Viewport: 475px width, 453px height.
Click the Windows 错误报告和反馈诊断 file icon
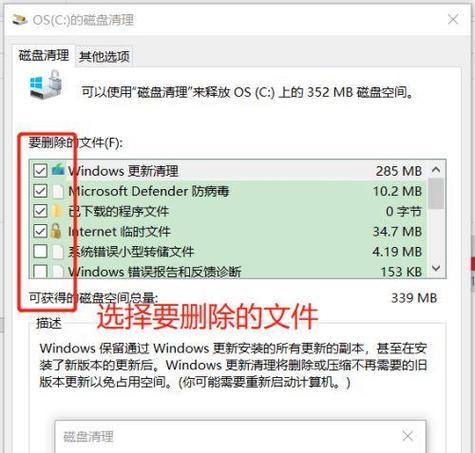pyautogui.click(x=58, y=271)
